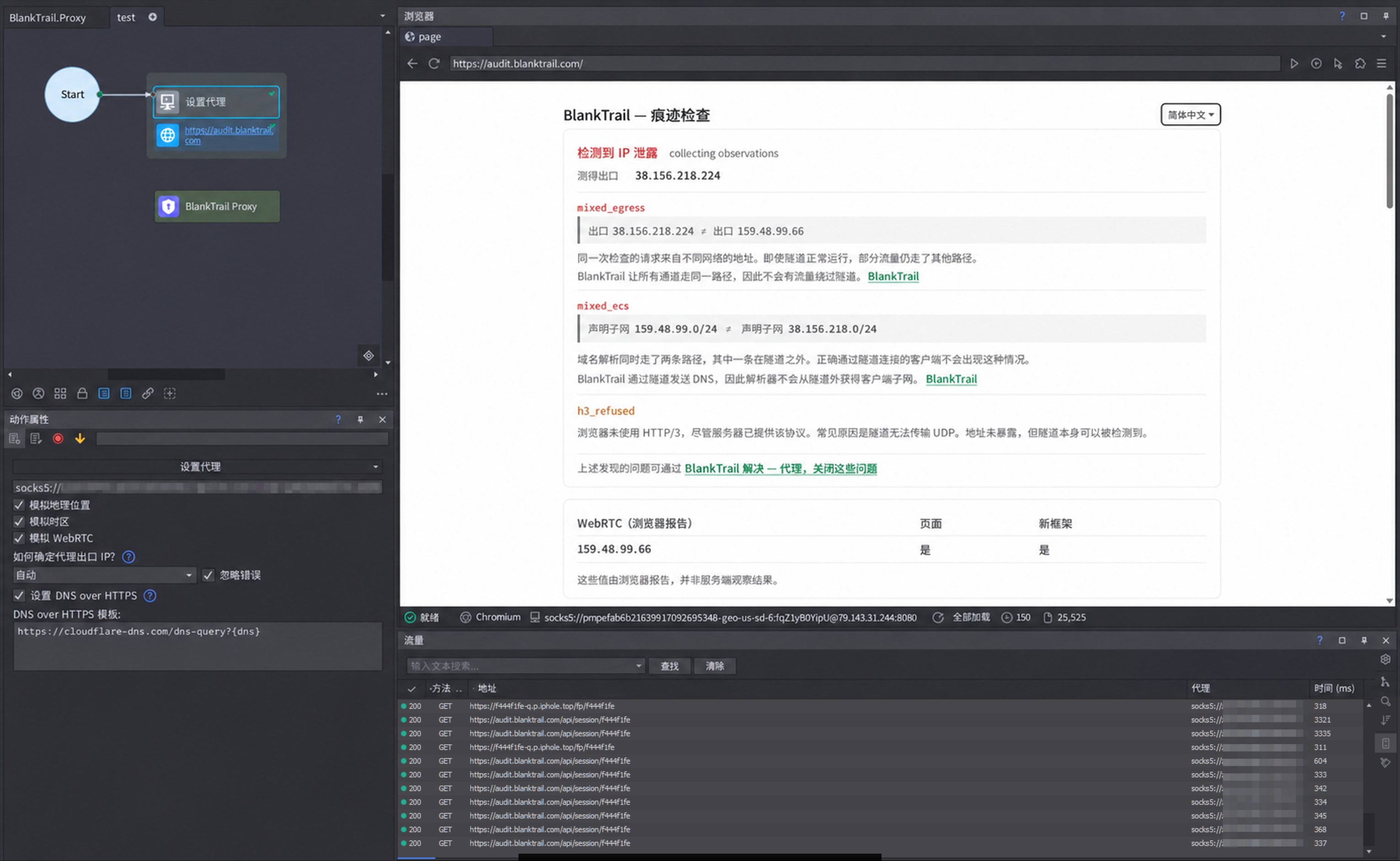
Task: Open the 自动 exit IP method dropdown
Action: click(104, 575)
